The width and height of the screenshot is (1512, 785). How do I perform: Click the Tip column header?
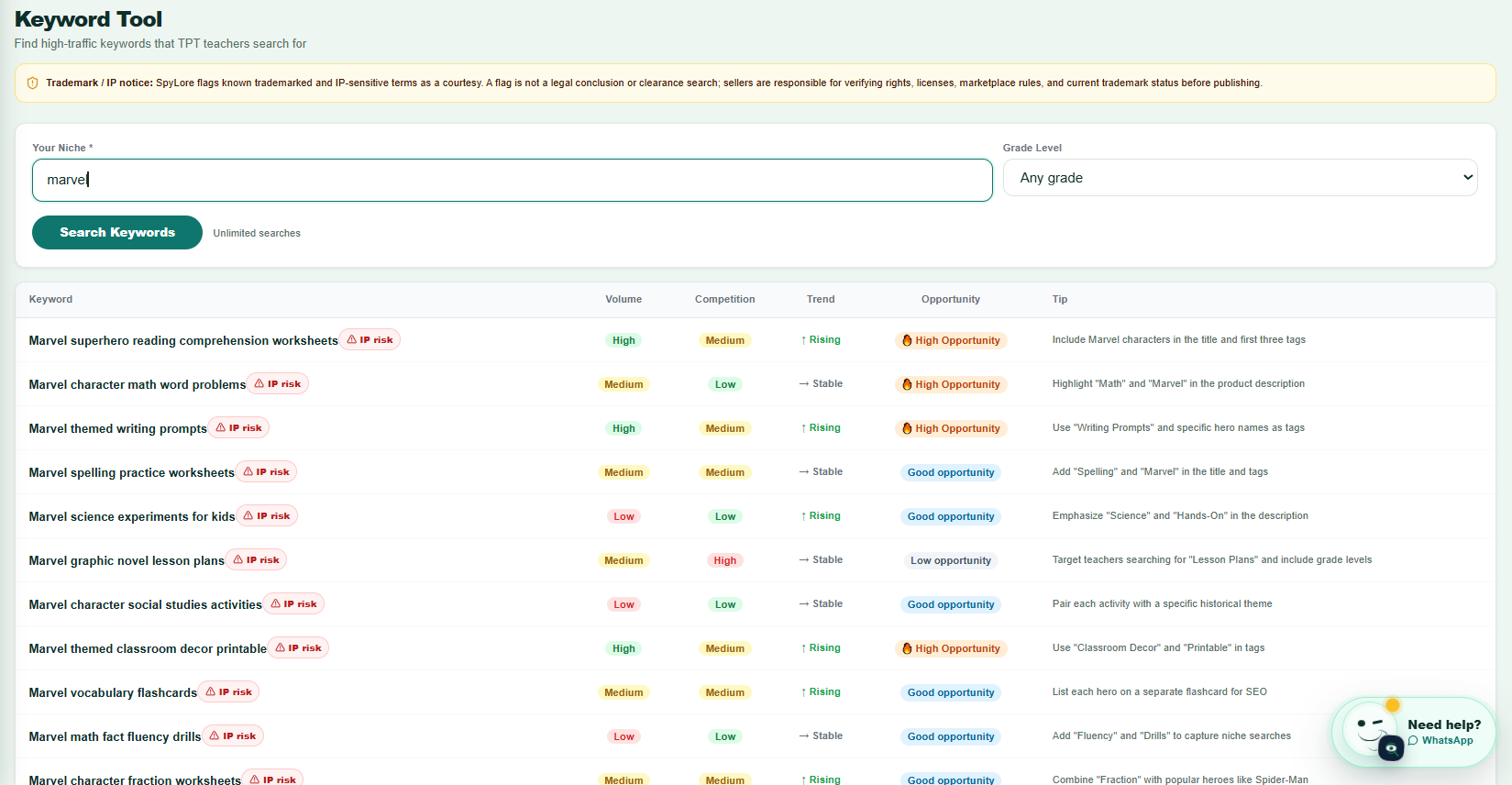pos(1060,300)
